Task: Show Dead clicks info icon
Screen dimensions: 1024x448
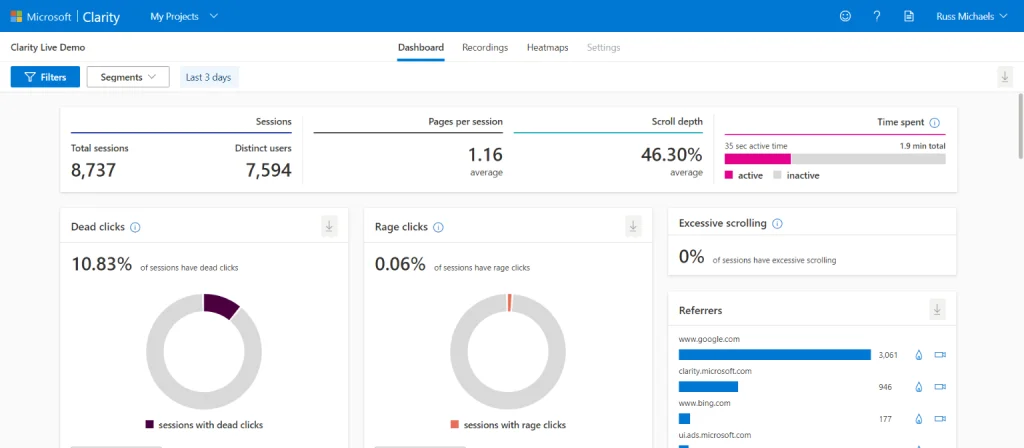Action: point(135,227)
